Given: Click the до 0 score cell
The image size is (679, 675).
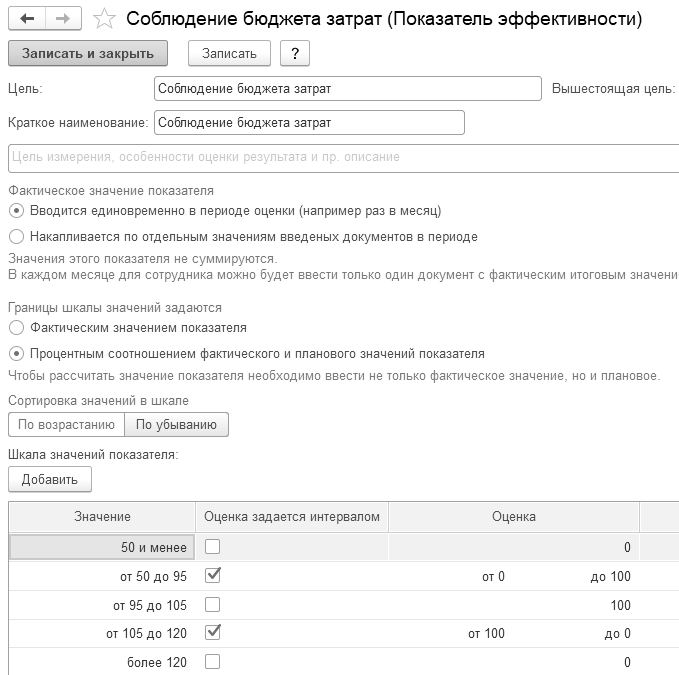Looking at the screenshot, I should pyautogui.click(x=618, y=633).
